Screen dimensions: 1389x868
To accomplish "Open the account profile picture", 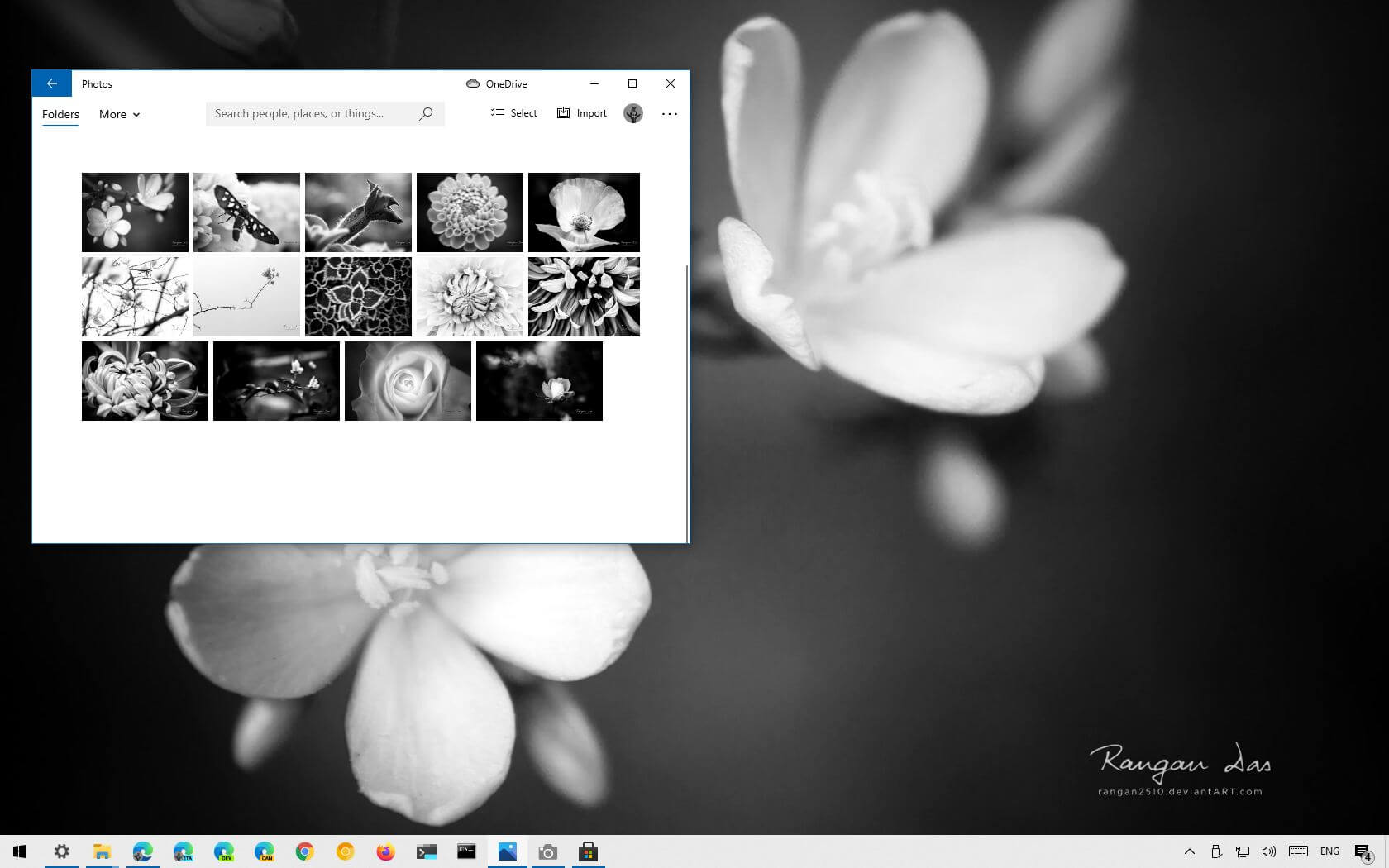I will pos(633,114).
